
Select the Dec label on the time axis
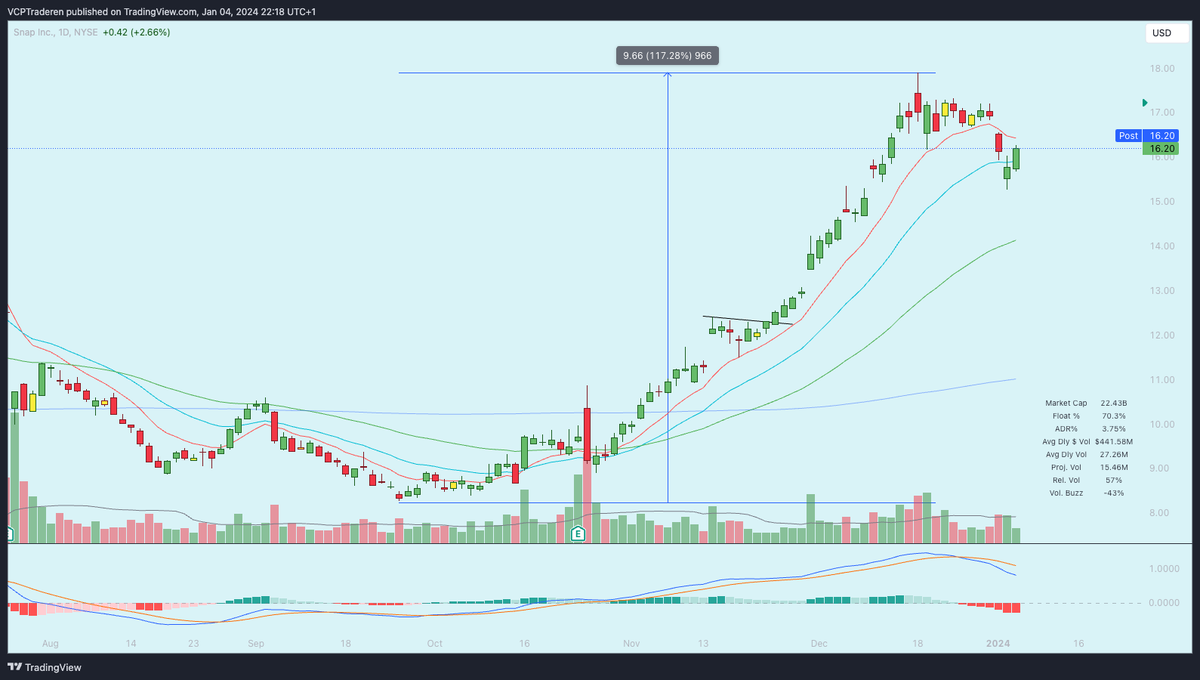[x=819, y=643]
